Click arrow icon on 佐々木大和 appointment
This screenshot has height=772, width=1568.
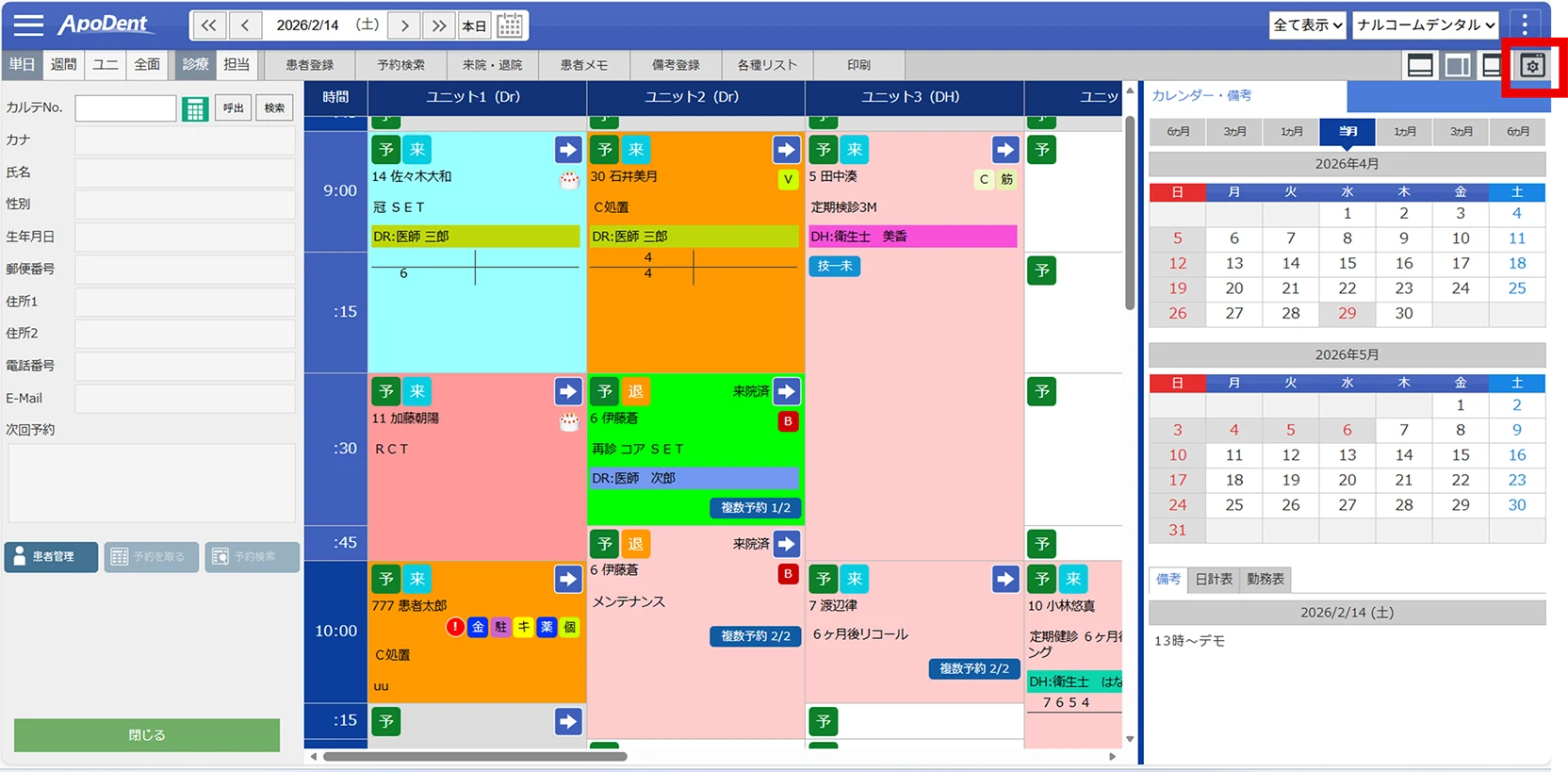pos(567,150)
